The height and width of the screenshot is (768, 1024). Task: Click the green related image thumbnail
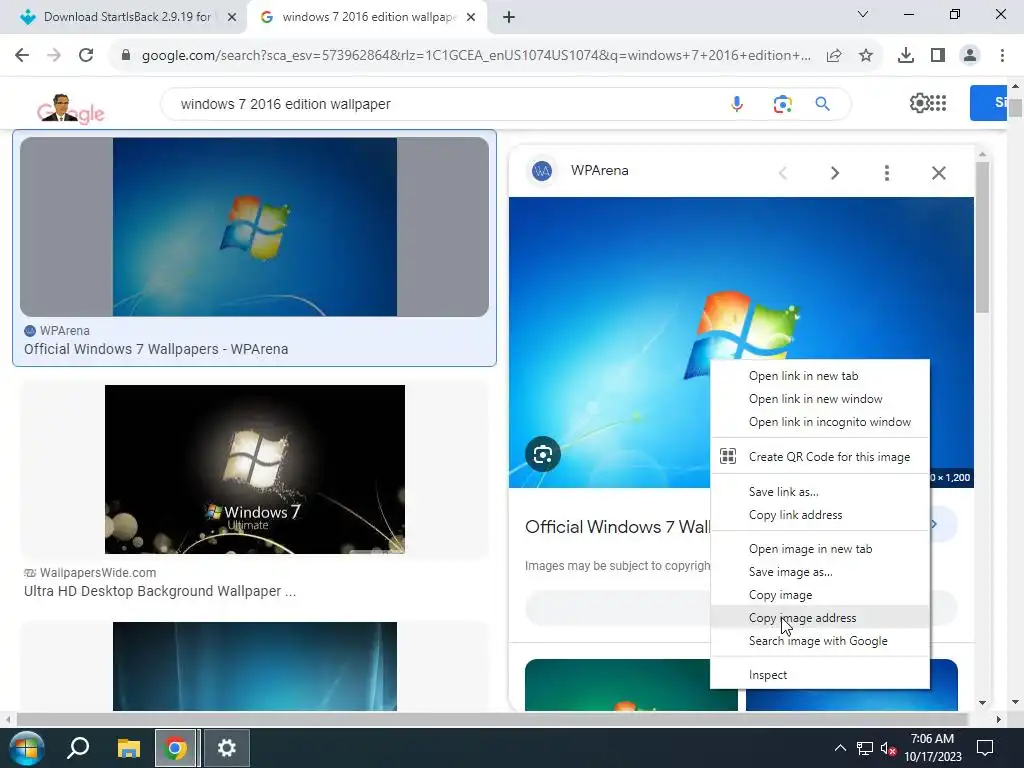pyautogui.click(x=630, y=684)
